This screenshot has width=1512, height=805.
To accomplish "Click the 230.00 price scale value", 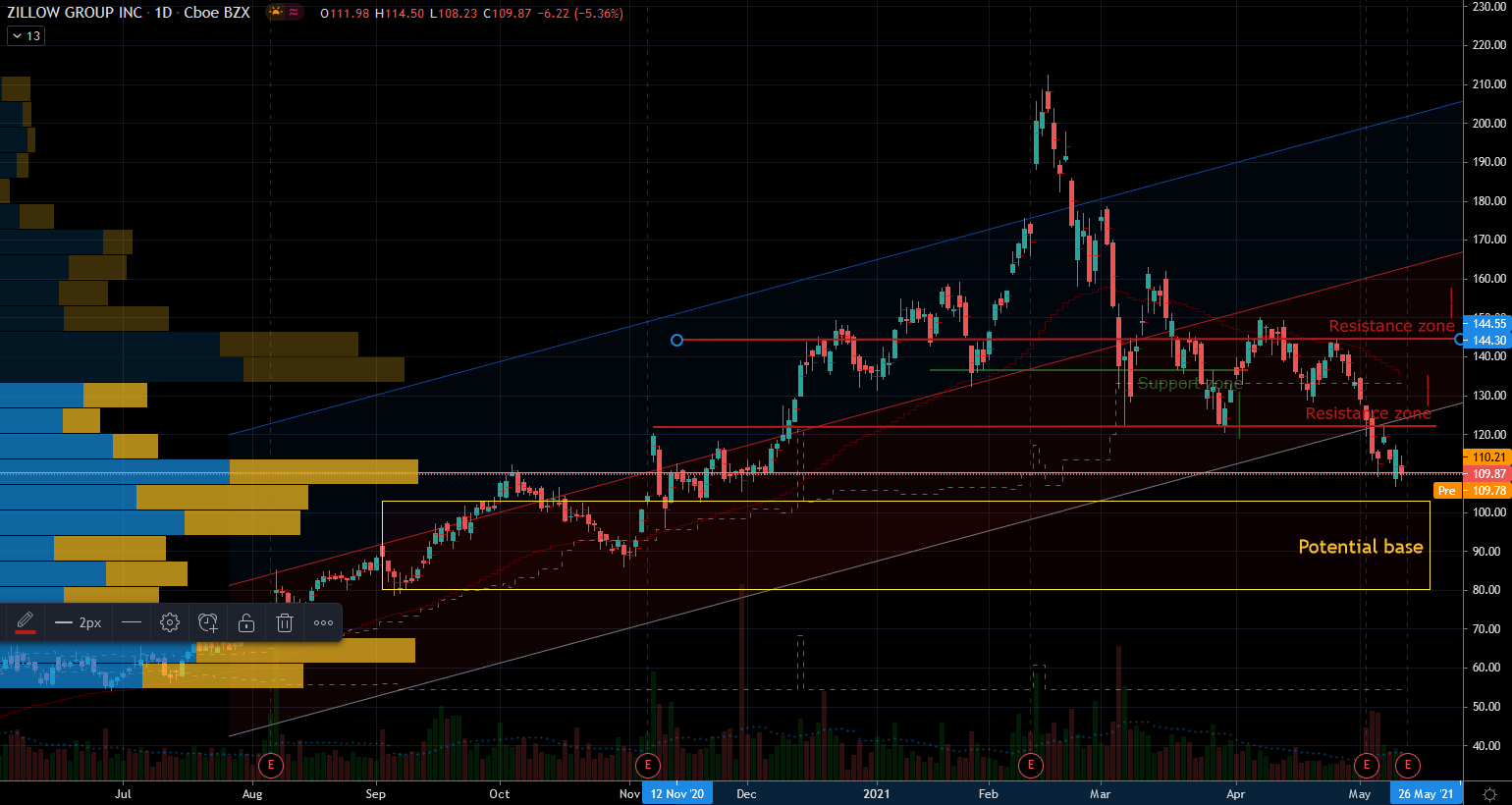I will (1489, 6).
